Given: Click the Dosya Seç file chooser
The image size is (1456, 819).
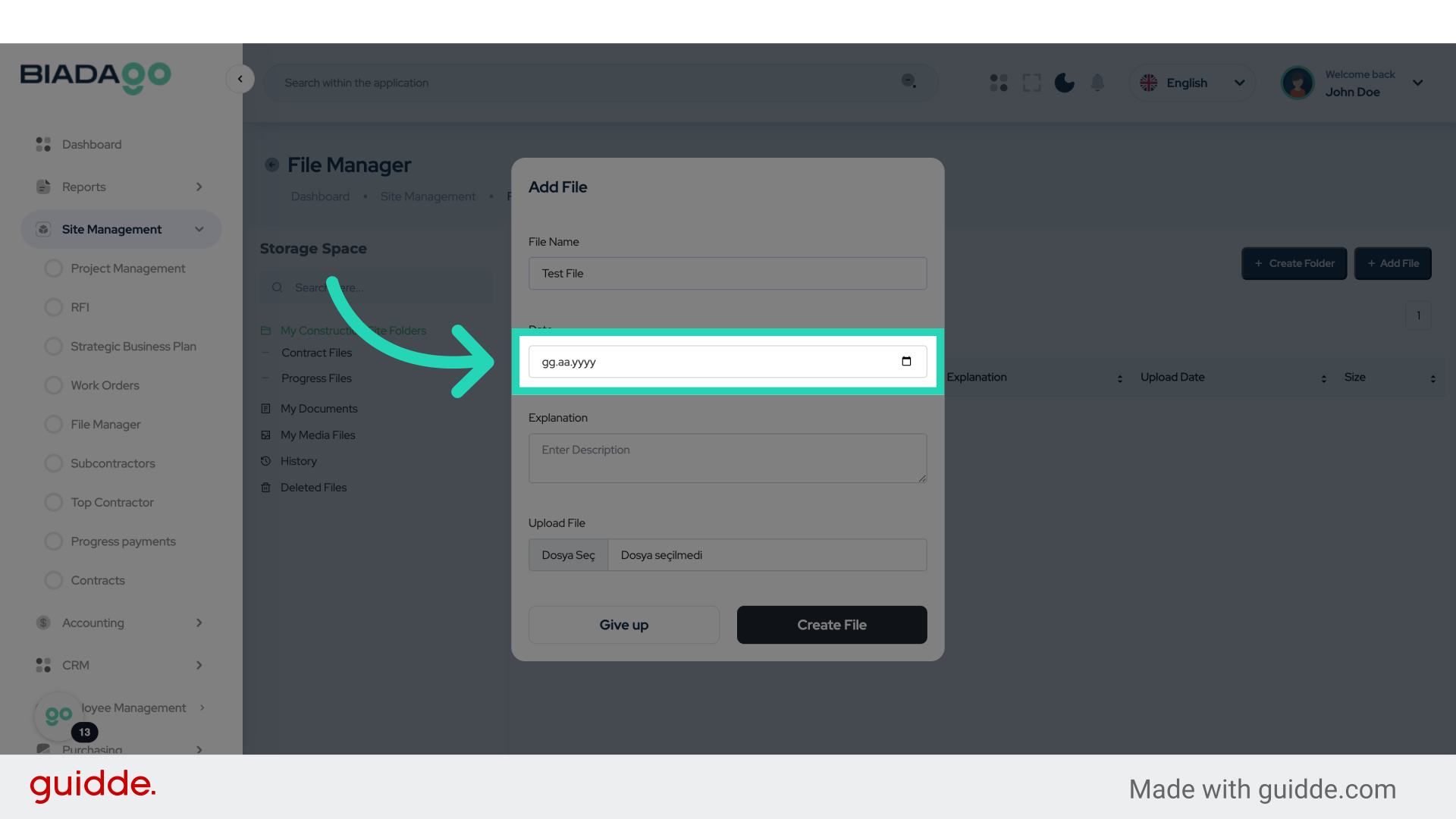Looking at the screenshot, I should [x=568, y=555].
